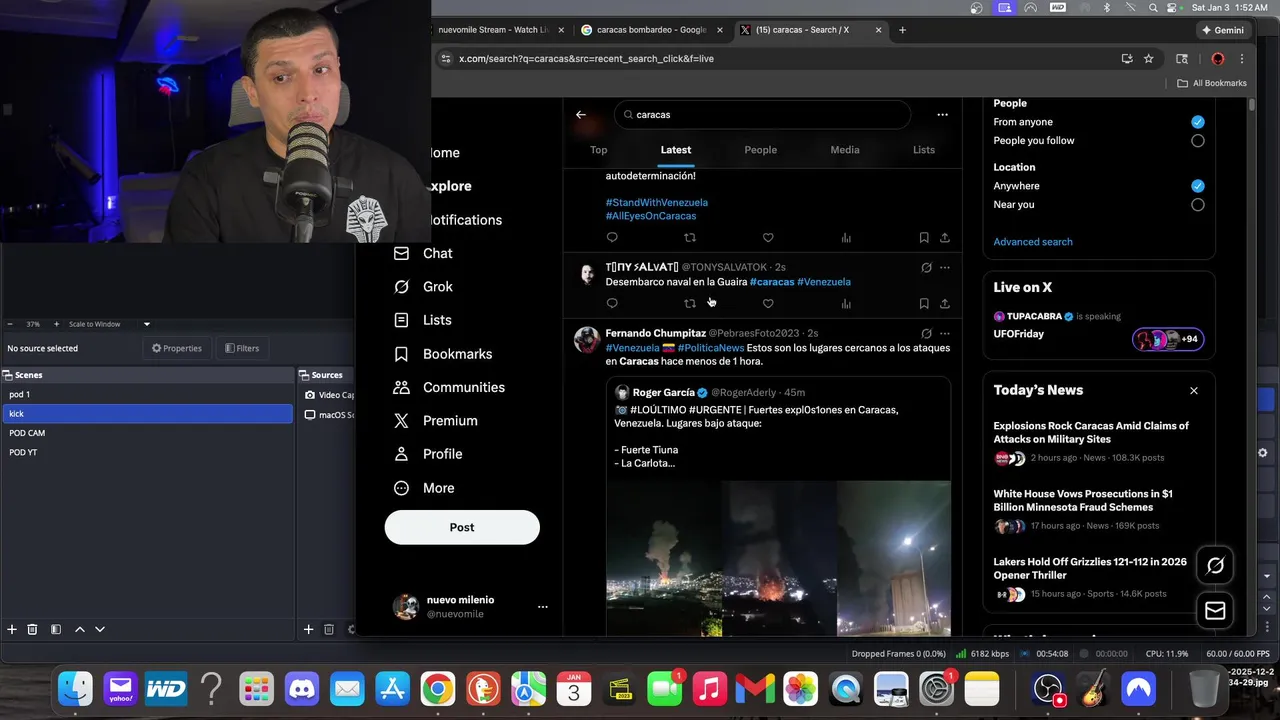Move scene down in OBS
Screen dimensions: 1280x720
coord(100,629)
